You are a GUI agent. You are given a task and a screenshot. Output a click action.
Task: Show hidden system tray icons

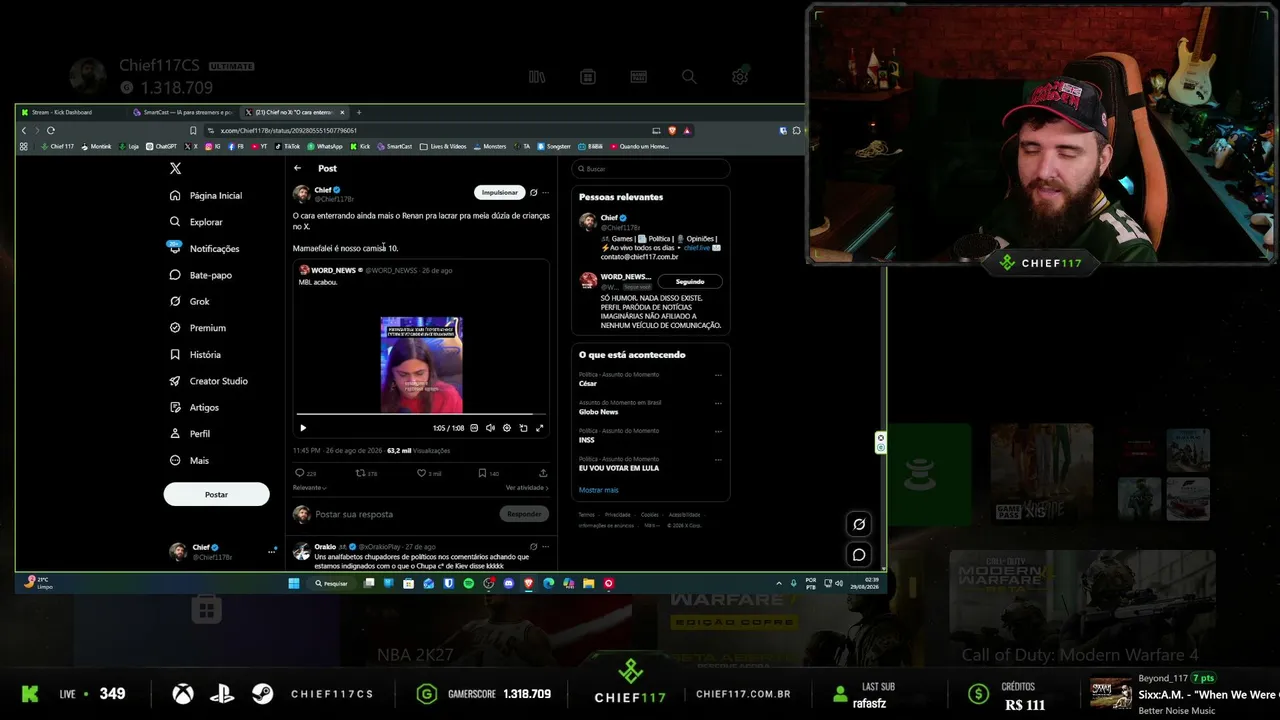pyautogui.click(x=779, y=583)
